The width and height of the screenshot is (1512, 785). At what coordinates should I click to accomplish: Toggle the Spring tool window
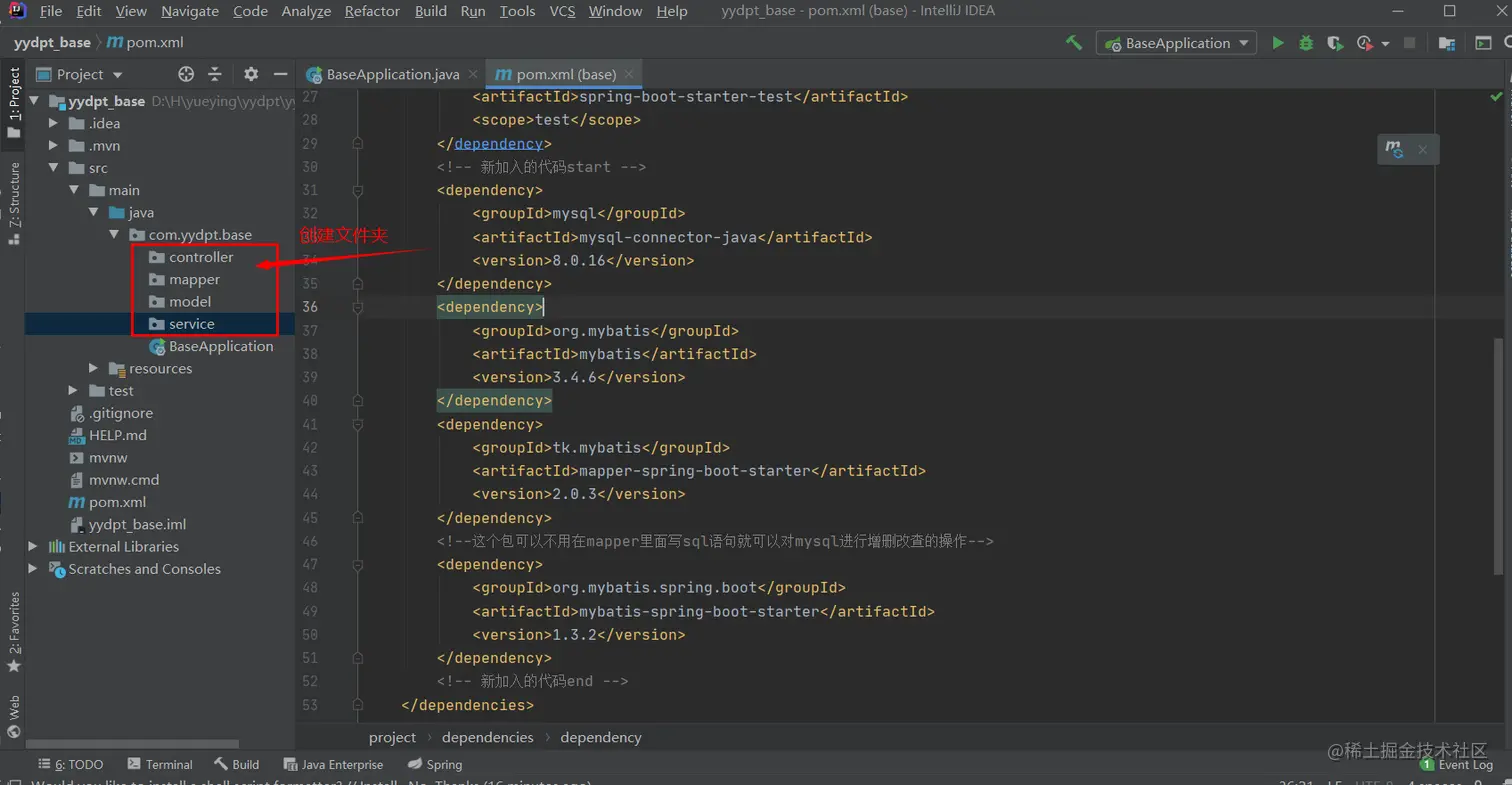click(434, 764)
